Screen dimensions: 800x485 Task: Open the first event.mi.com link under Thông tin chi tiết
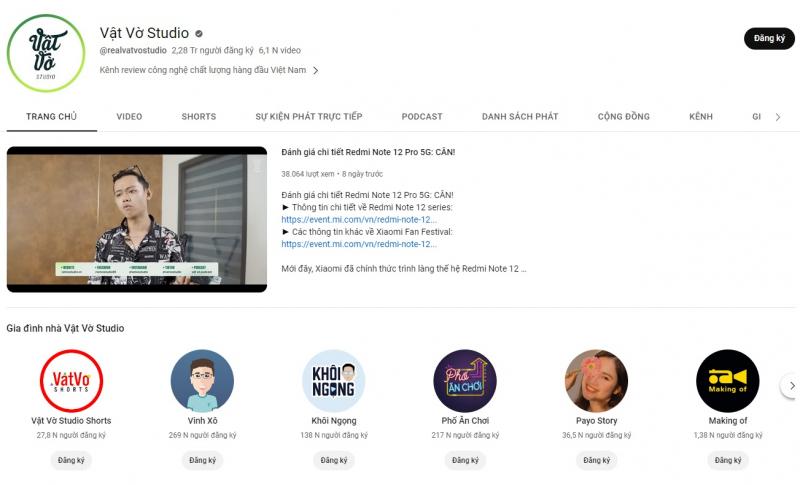[x=359, y=220]
